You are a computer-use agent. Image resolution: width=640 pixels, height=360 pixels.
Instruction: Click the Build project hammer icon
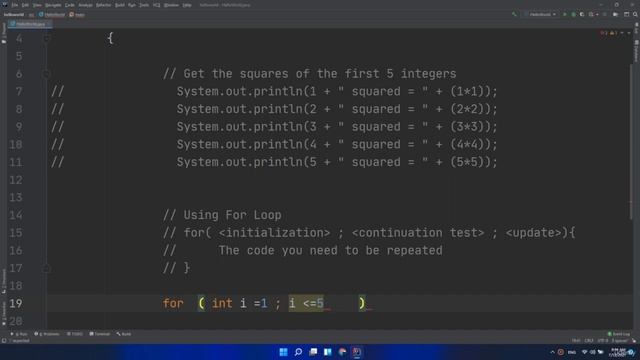click(x=514, y=14)
